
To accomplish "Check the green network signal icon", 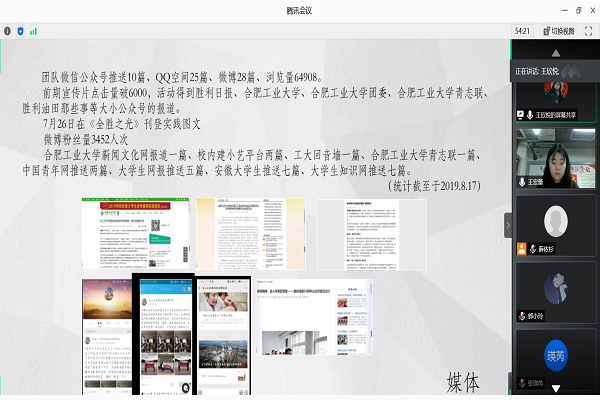I will 33,31.
